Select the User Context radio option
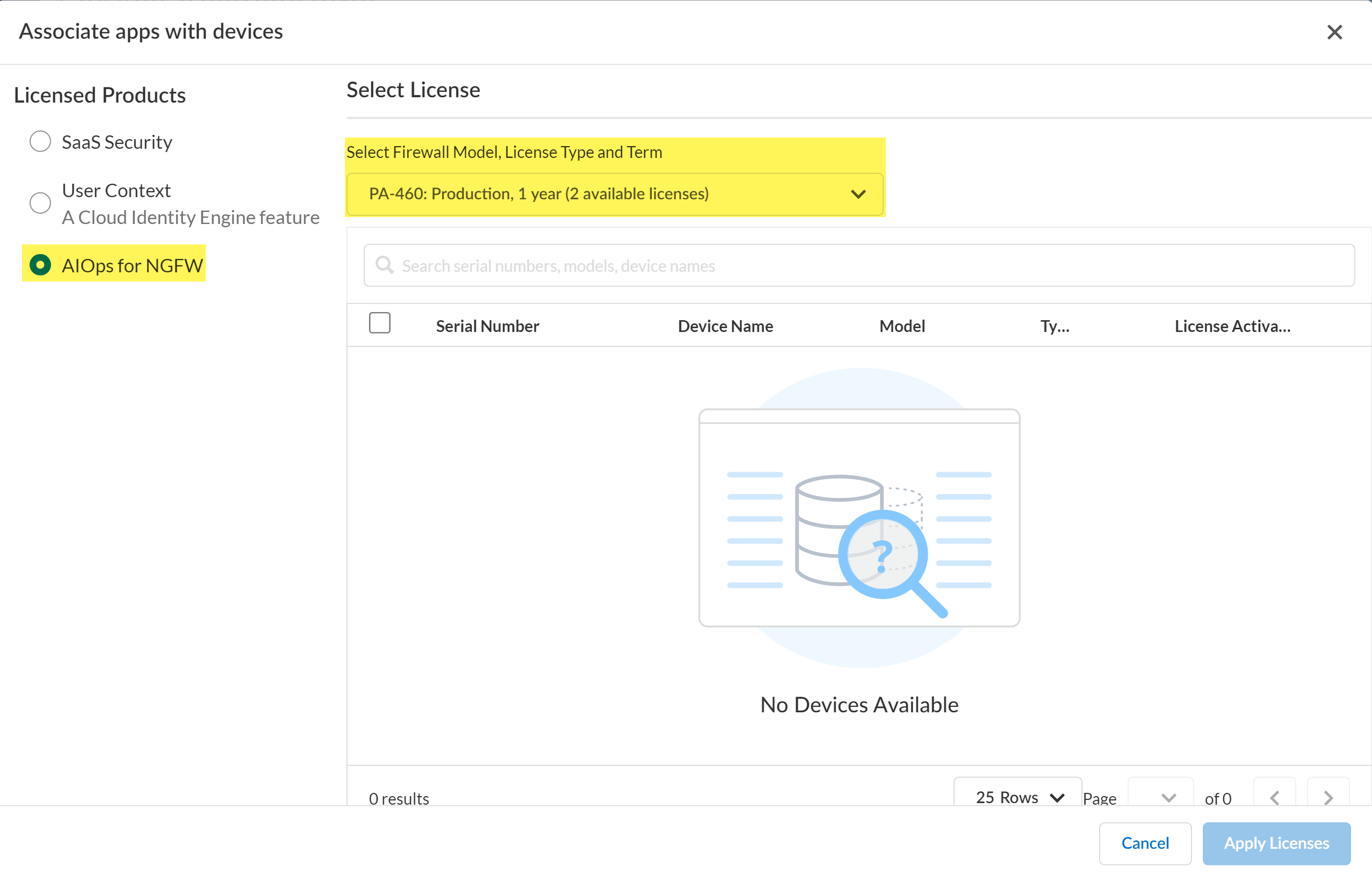Viewport: 1372px width, 874px height. [40, 203]
